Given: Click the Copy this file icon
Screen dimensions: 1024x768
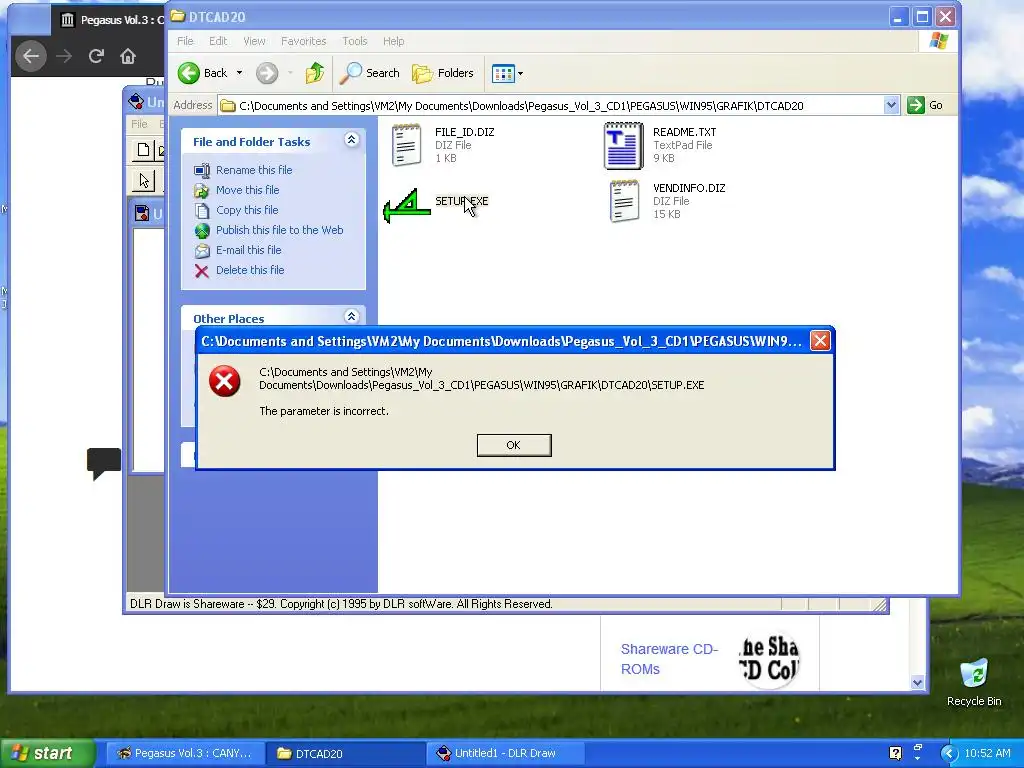Looking at the screenshot, I should [x=202, y=210].
